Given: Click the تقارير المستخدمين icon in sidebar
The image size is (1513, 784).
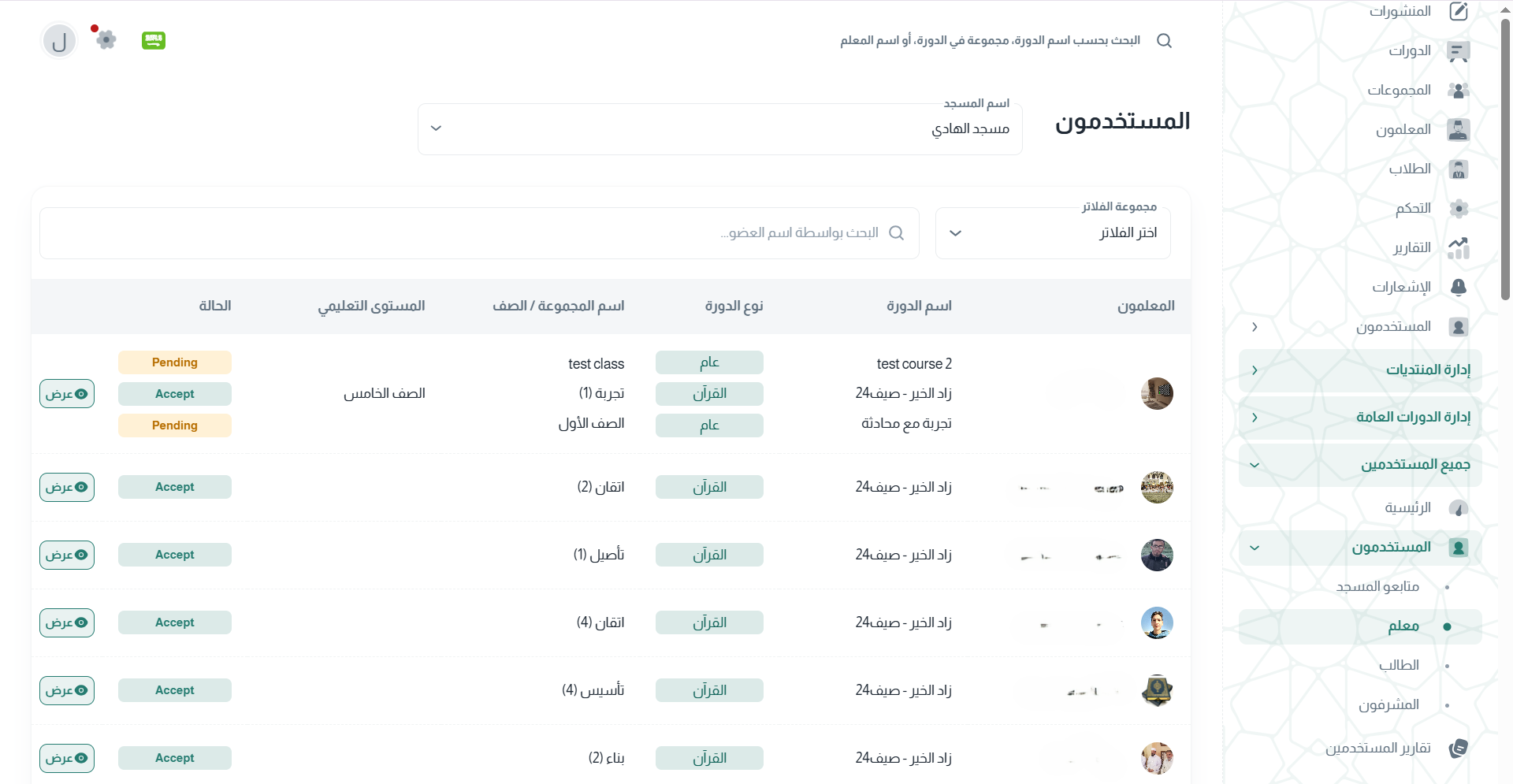Looking at the screenshot, I should pyautogui.click(x=1458, y=748).
